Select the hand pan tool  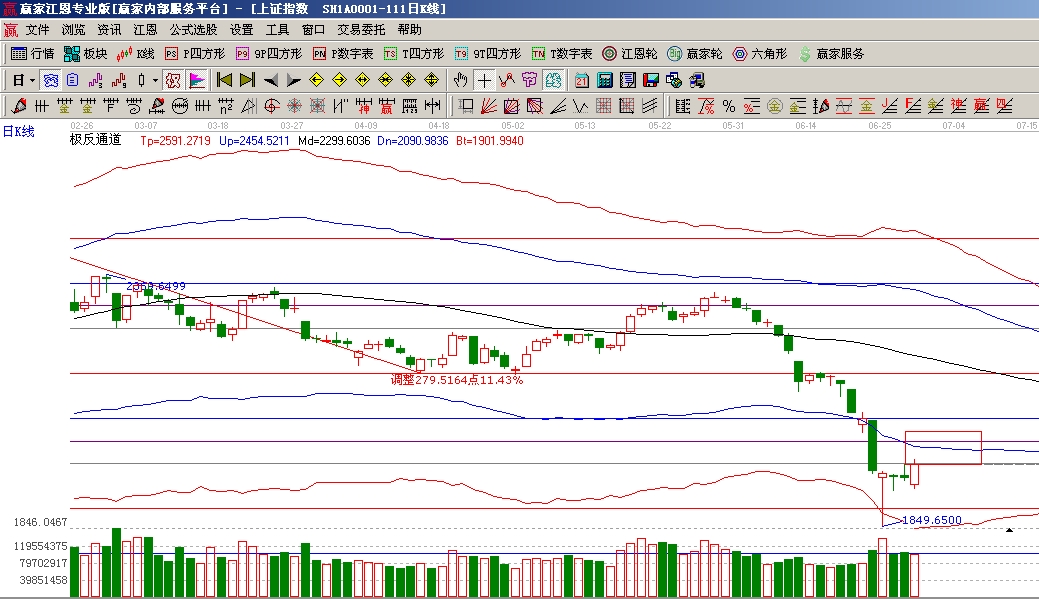point(460,80)
